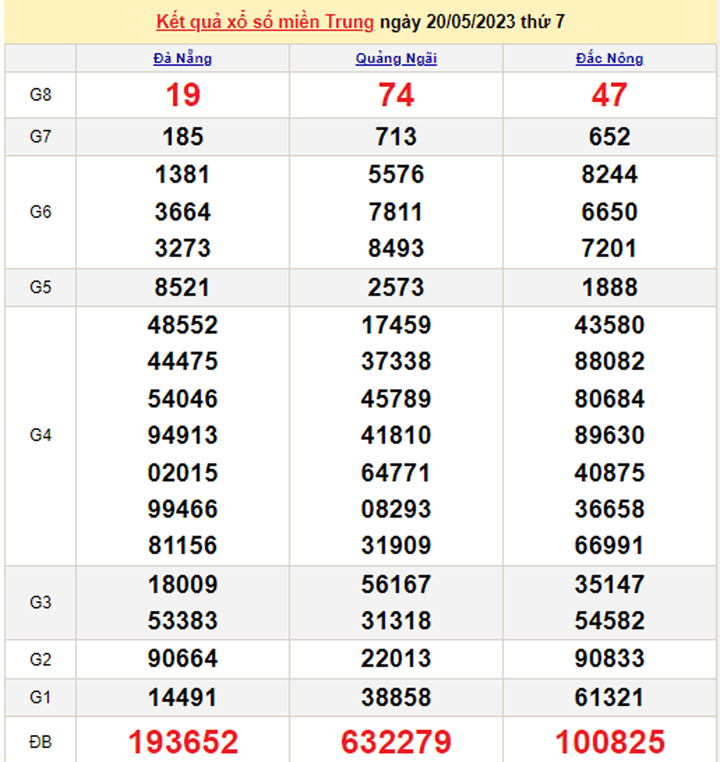Click the G4 row label

pos(40,435)
